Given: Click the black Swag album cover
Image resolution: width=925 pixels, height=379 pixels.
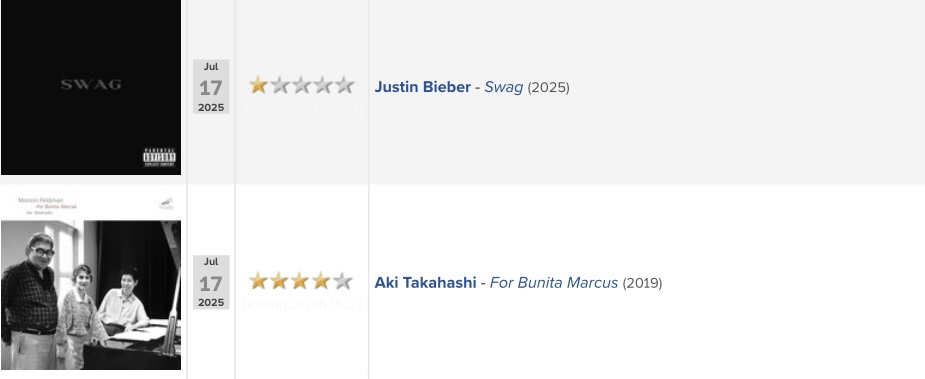Looking at the screenshot, I should (x=91, y=87).
